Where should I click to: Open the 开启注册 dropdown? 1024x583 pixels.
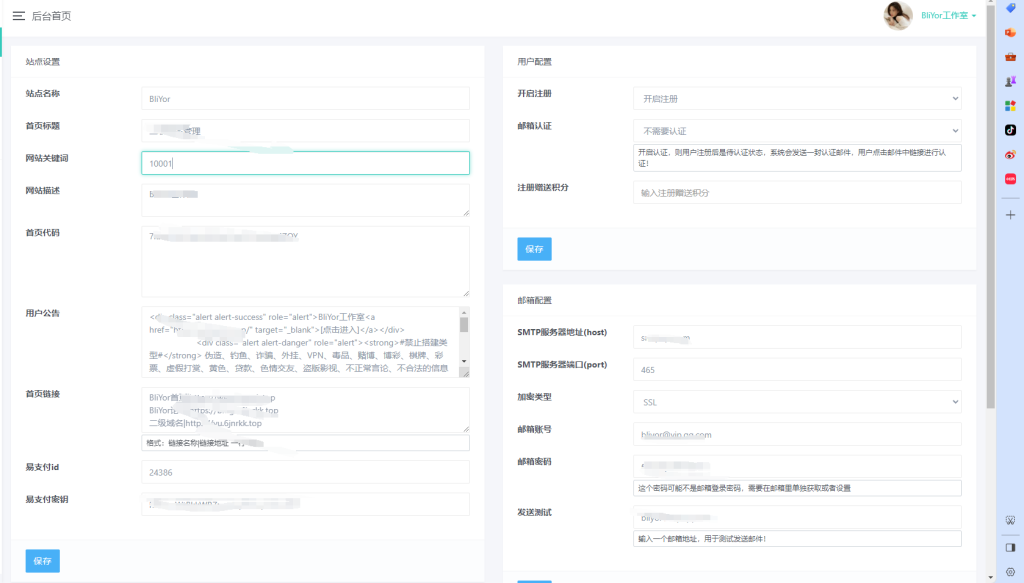pos(797,99)
